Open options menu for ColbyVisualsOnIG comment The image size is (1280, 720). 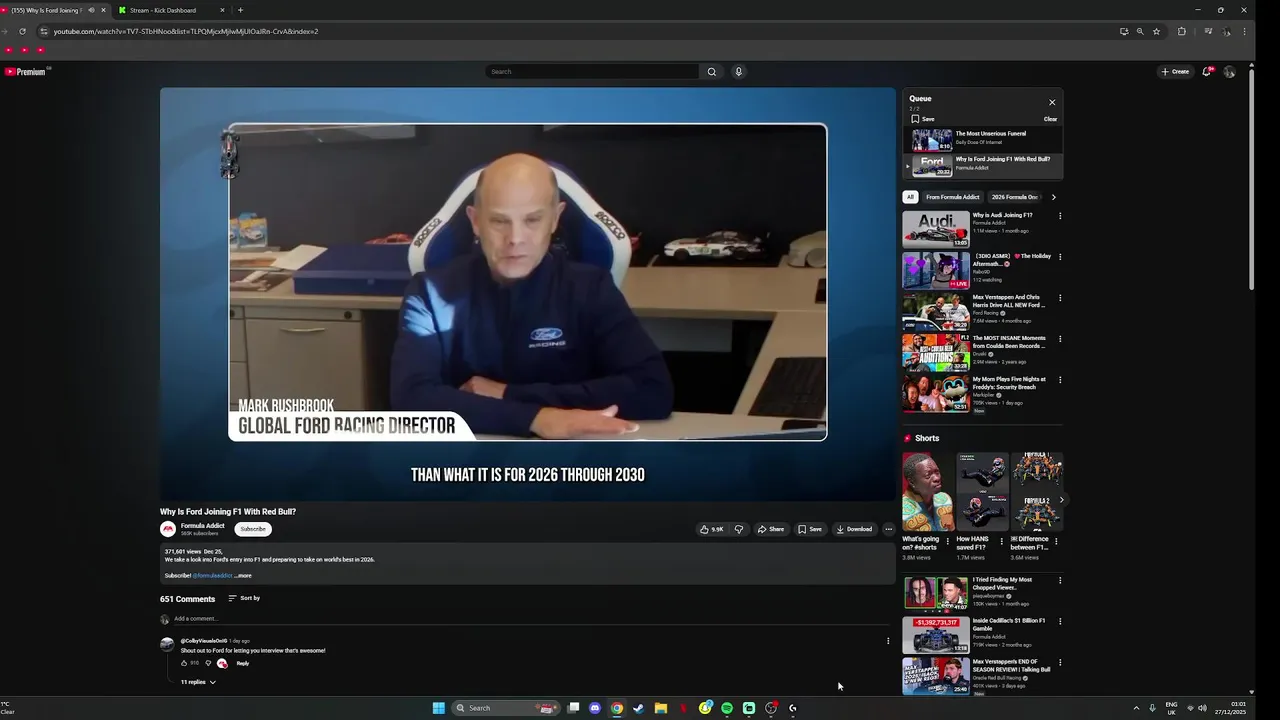coord(888,641)
